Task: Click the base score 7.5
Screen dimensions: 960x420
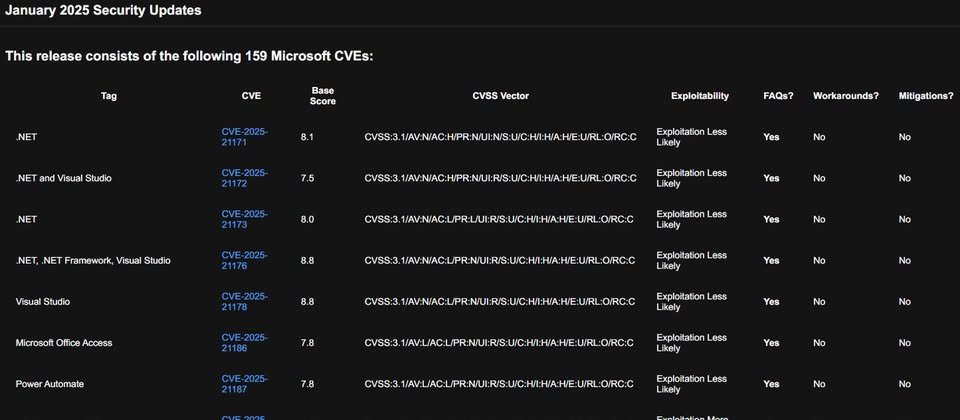Action: (x=307, y=178)
